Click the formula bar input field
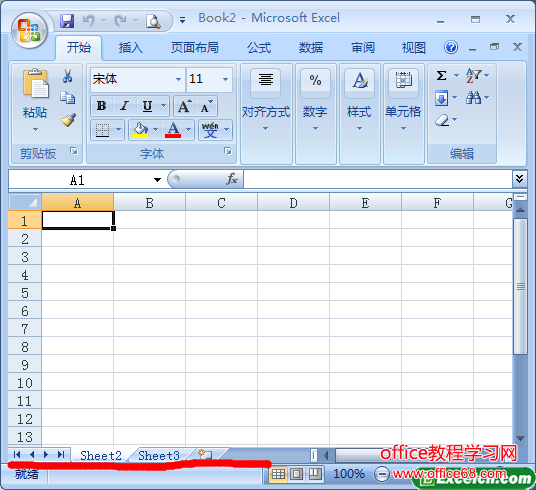 (378, 179)
